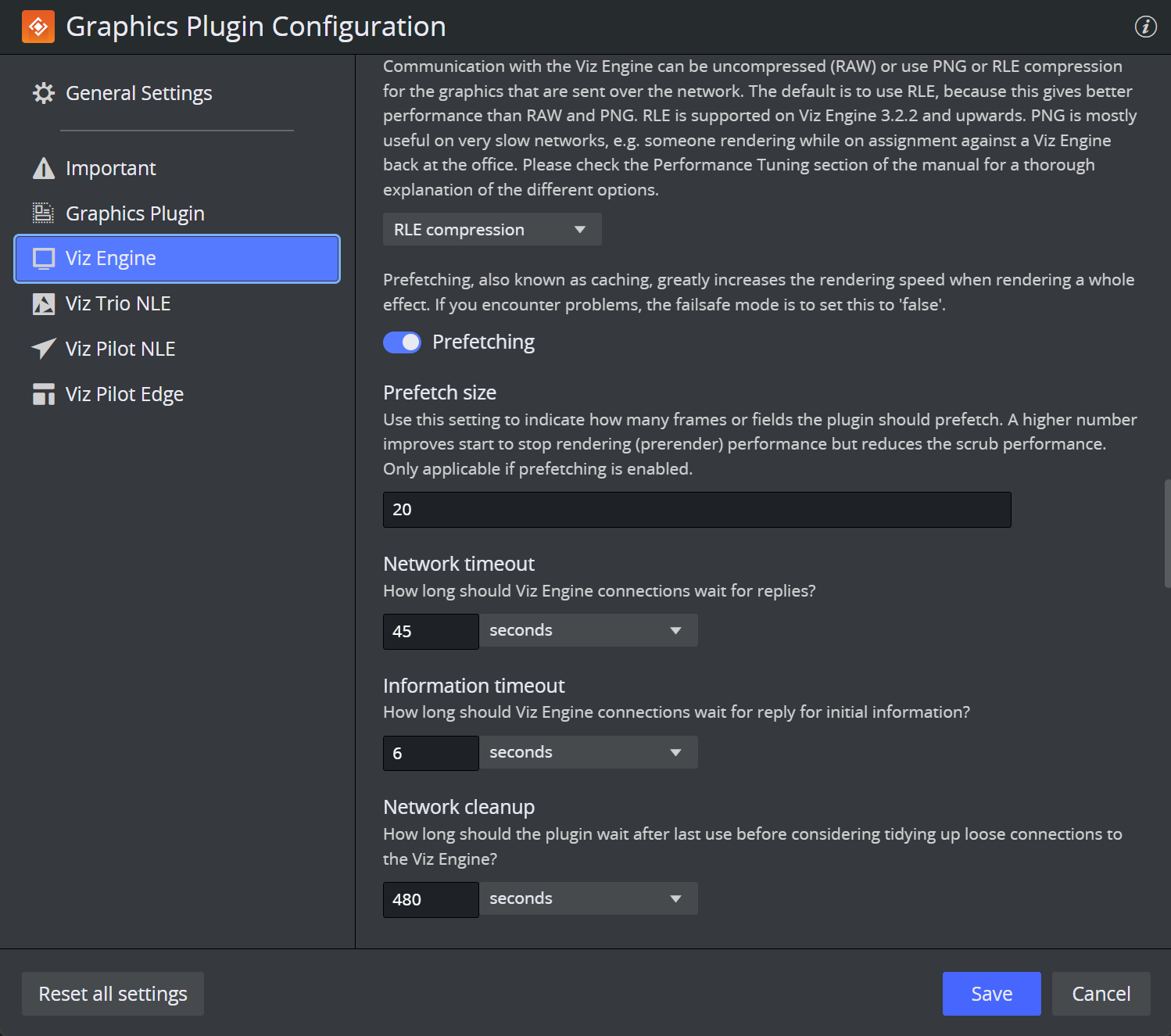
Task: Click the Viz Trio NLE icon
Action: [x=44, y=303]
